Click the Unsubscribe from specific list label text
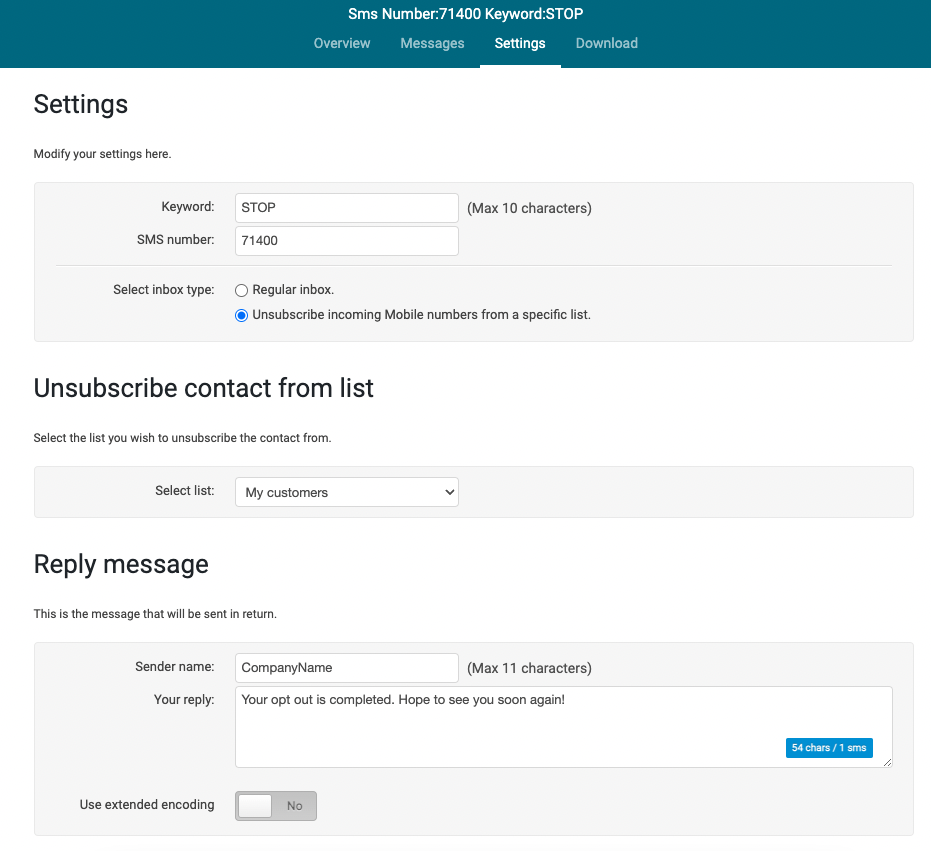 tap(422, 315)
